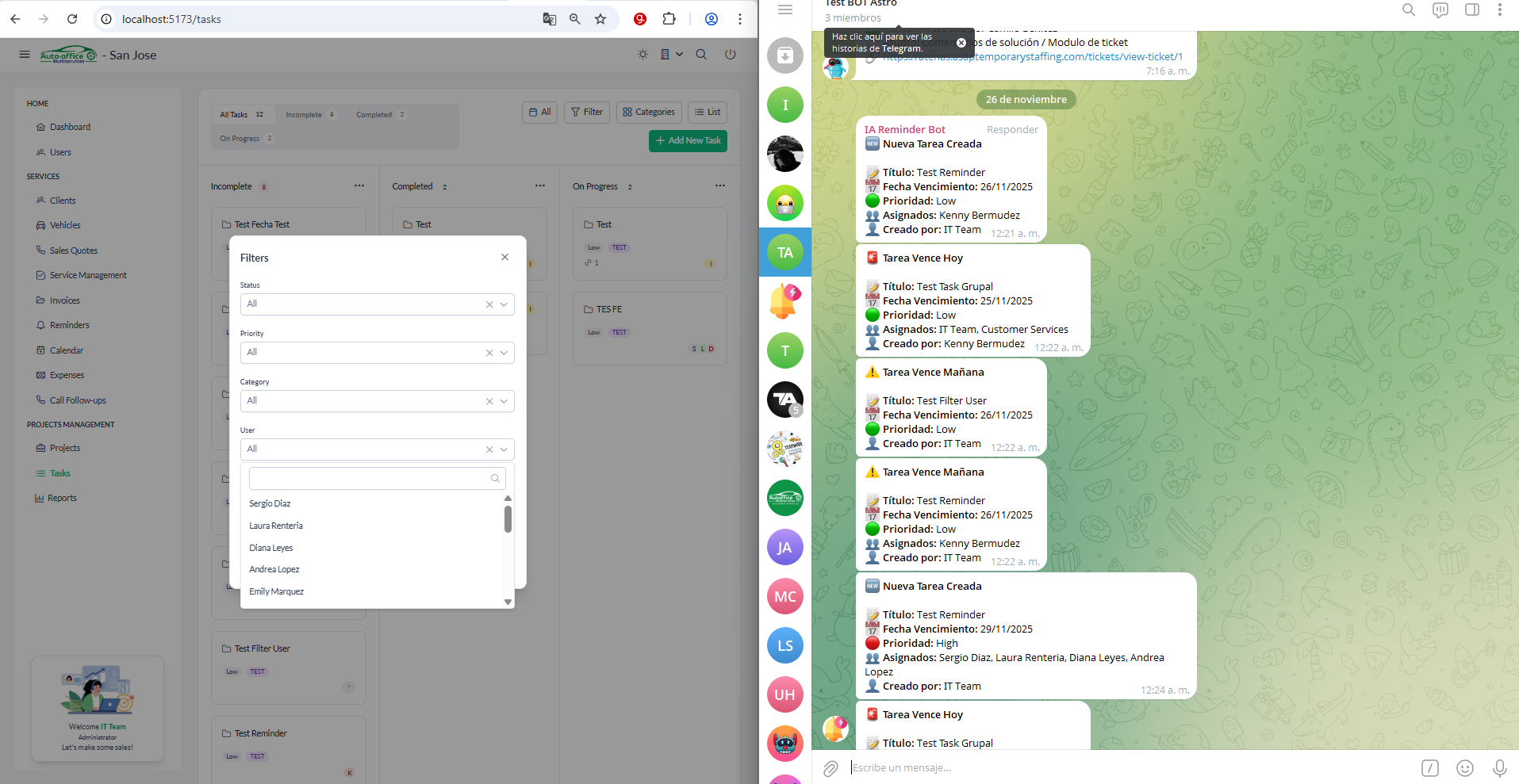Click the emoji smiley icon
This screenshot has height=784, width=1519.
pos(1464,767)
